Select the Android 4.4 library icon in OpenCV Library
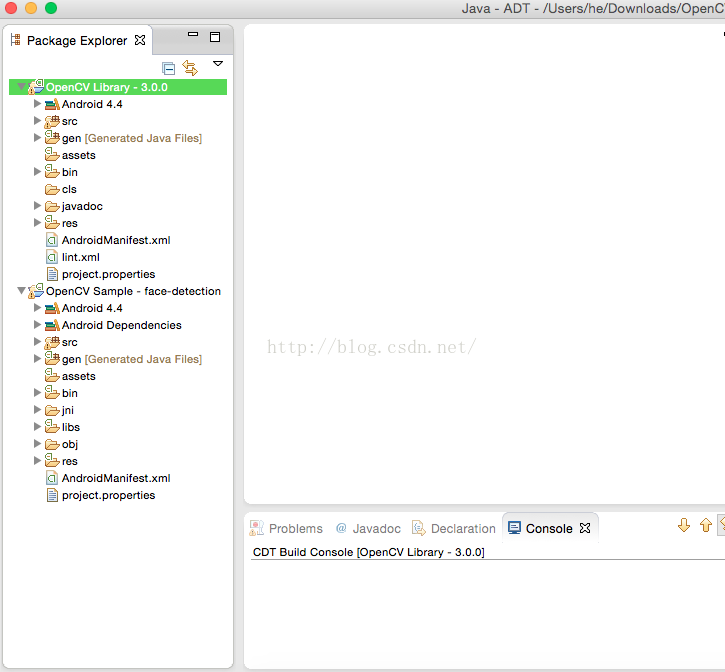 pos(52,105)
